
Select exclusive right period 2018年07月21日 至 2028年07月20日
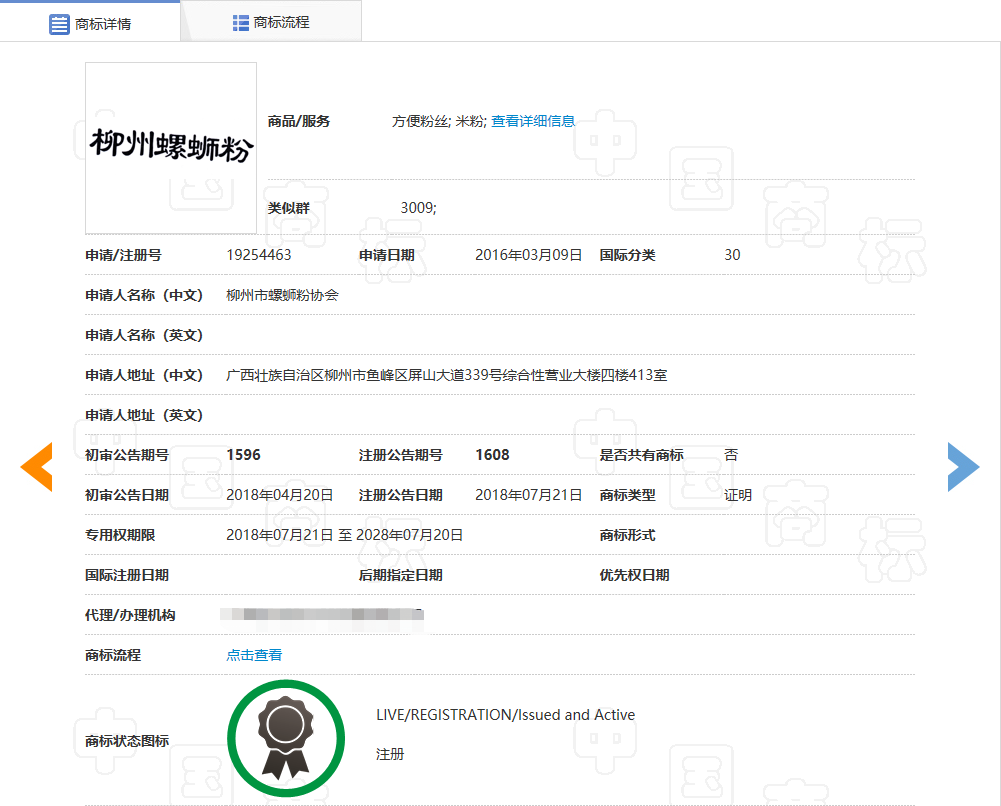pos(345,535)
